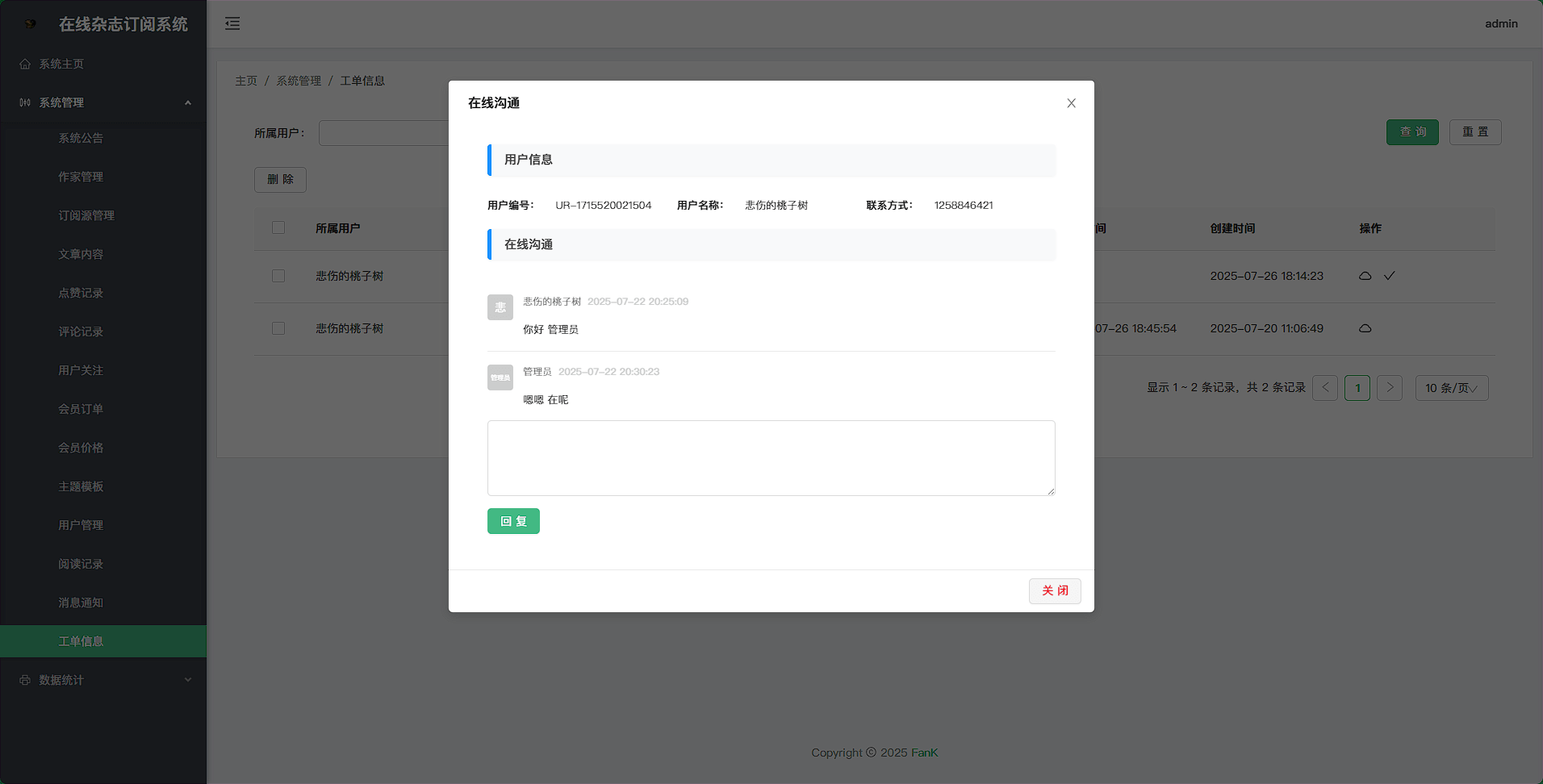Viewport: 1543px width, 784px height.
Task: Click the green 回复 button
Action: tap(513, 521)
